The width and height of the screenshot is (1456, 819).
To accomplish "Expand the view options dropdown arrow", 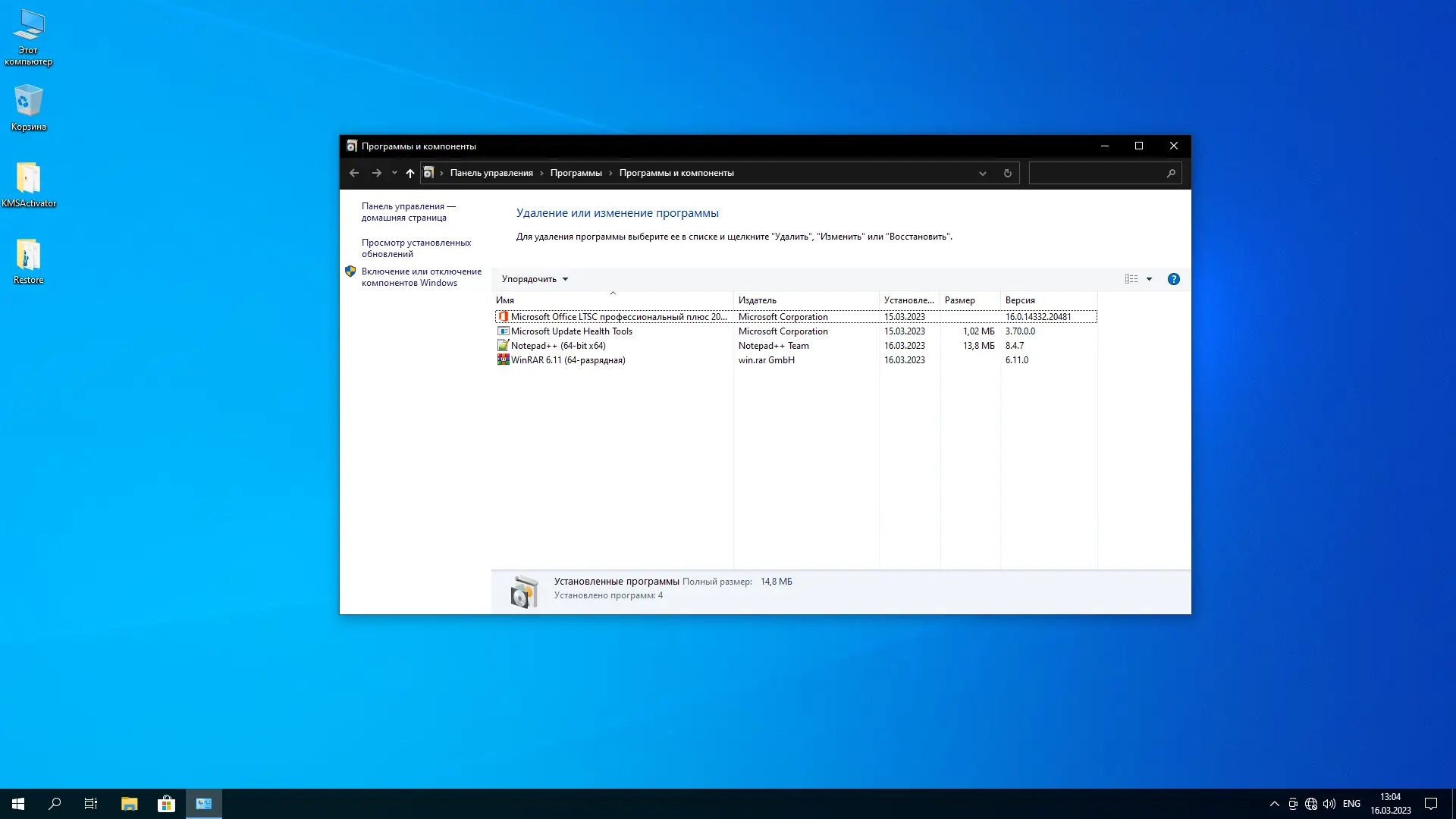I will (x=1149, y=279).
